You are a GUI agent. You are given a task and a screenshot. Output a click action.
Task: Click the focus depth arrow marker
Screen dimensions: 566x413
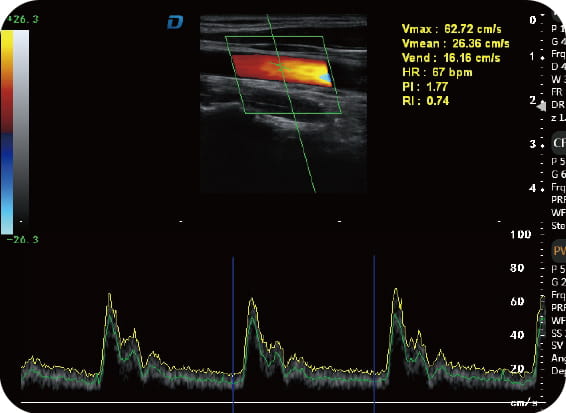coord(541,107)
